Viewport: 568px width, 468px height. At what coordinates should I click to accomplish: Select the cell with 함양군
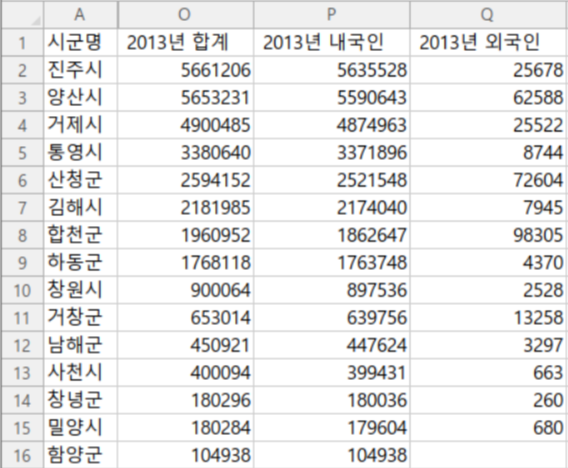click(x=80, y=455)
